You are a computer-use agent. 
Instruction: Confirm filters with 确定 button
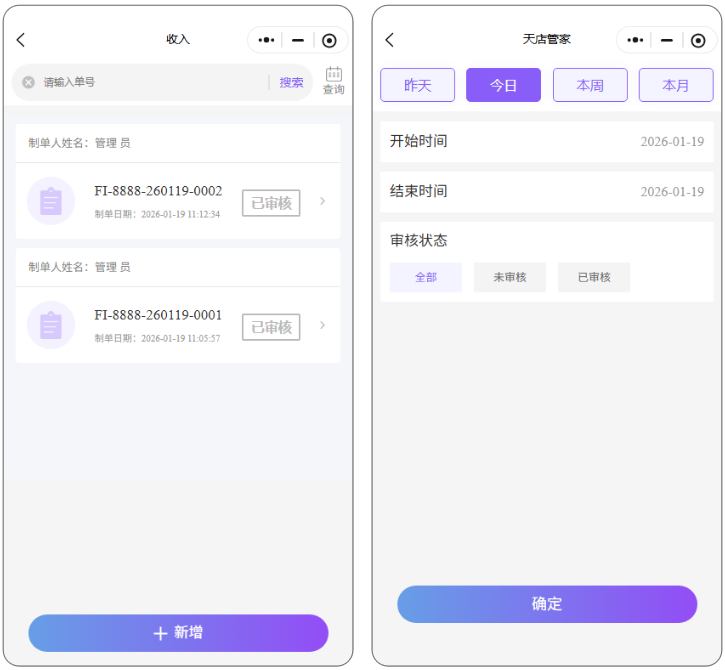pyautogui.click(x=547, y=604)
